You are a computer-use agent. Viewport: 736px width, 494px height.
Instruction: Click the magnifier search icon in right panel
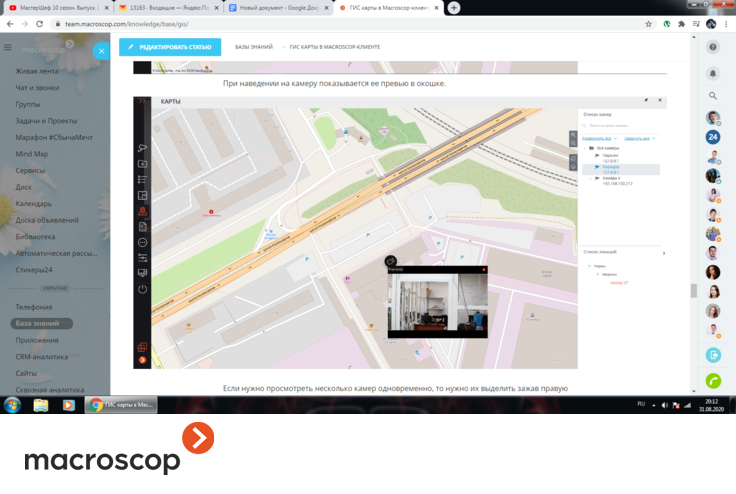point(713,96)
